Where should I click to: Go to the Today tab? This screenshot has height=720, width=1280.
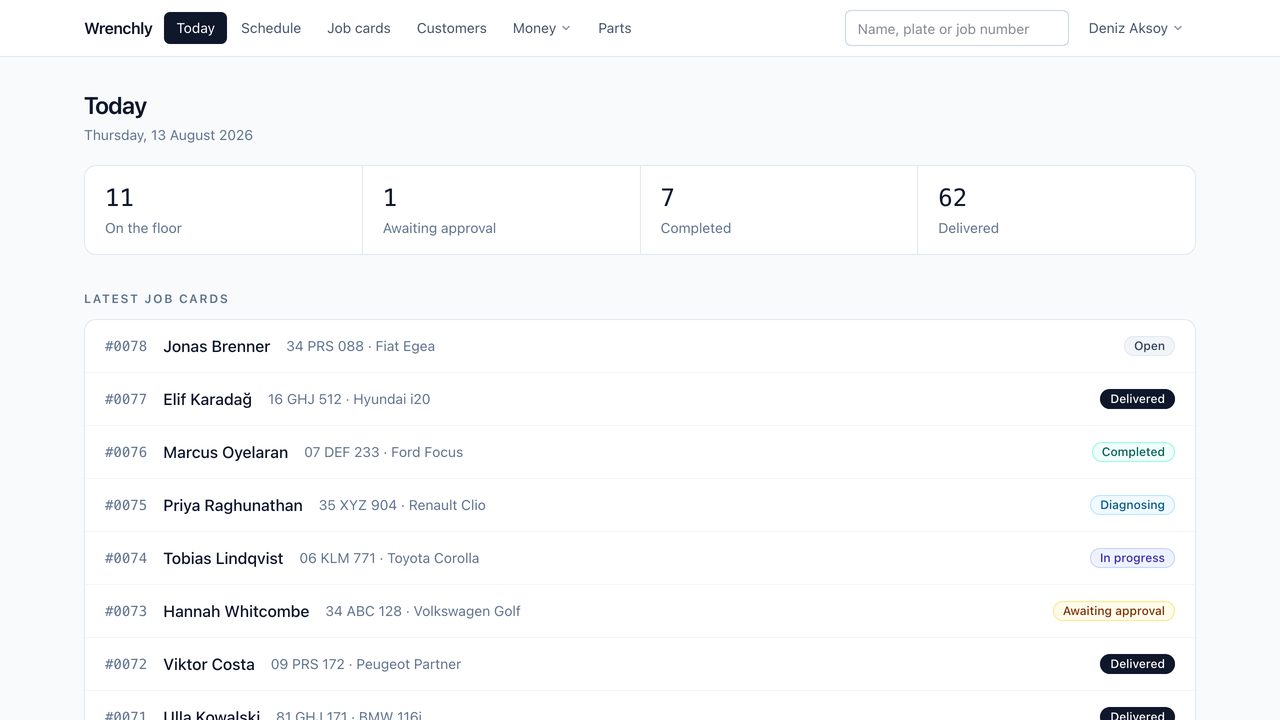tap(195, 28)
